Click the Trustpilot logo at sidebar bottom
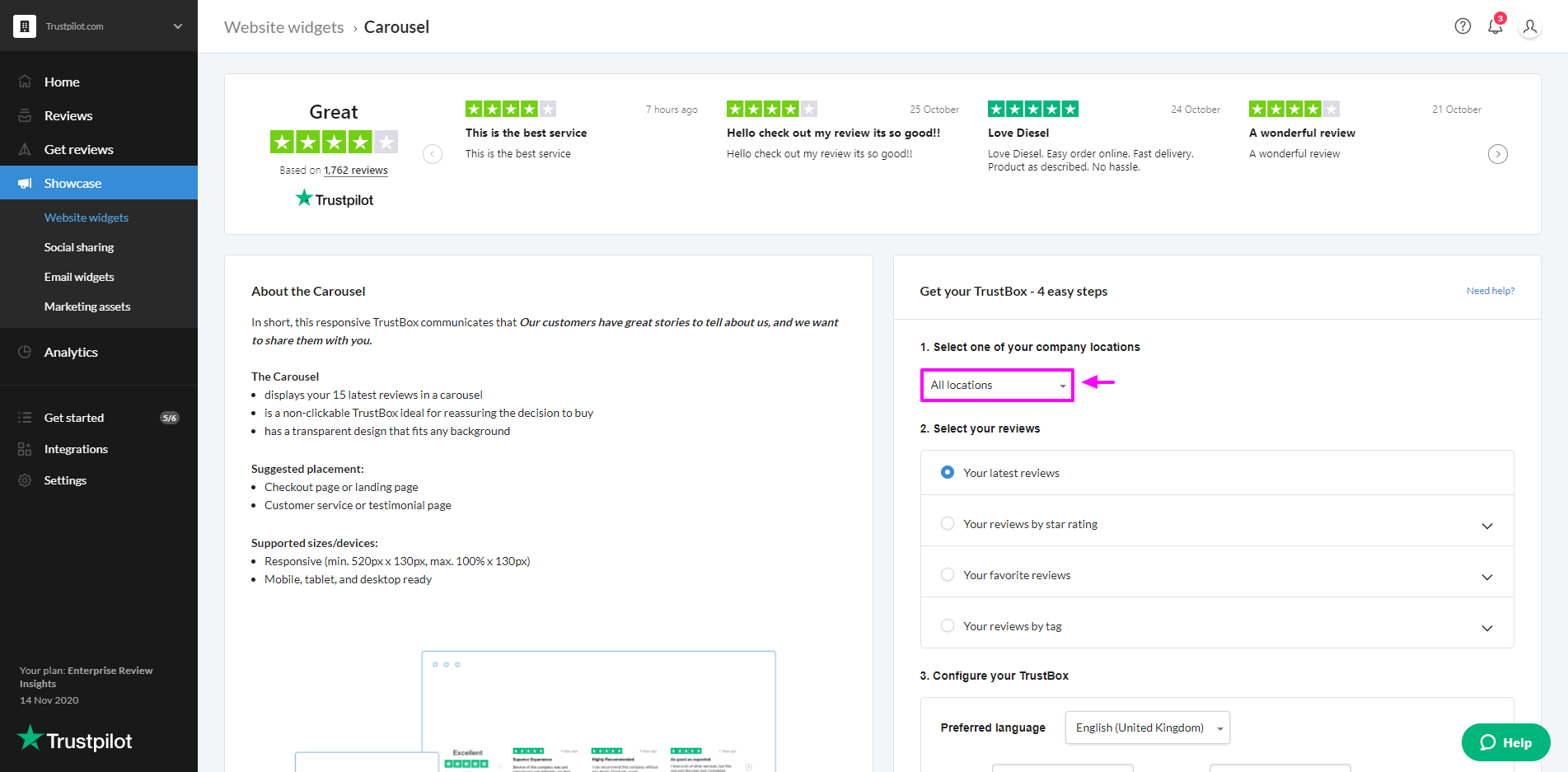 click(74, 739)
